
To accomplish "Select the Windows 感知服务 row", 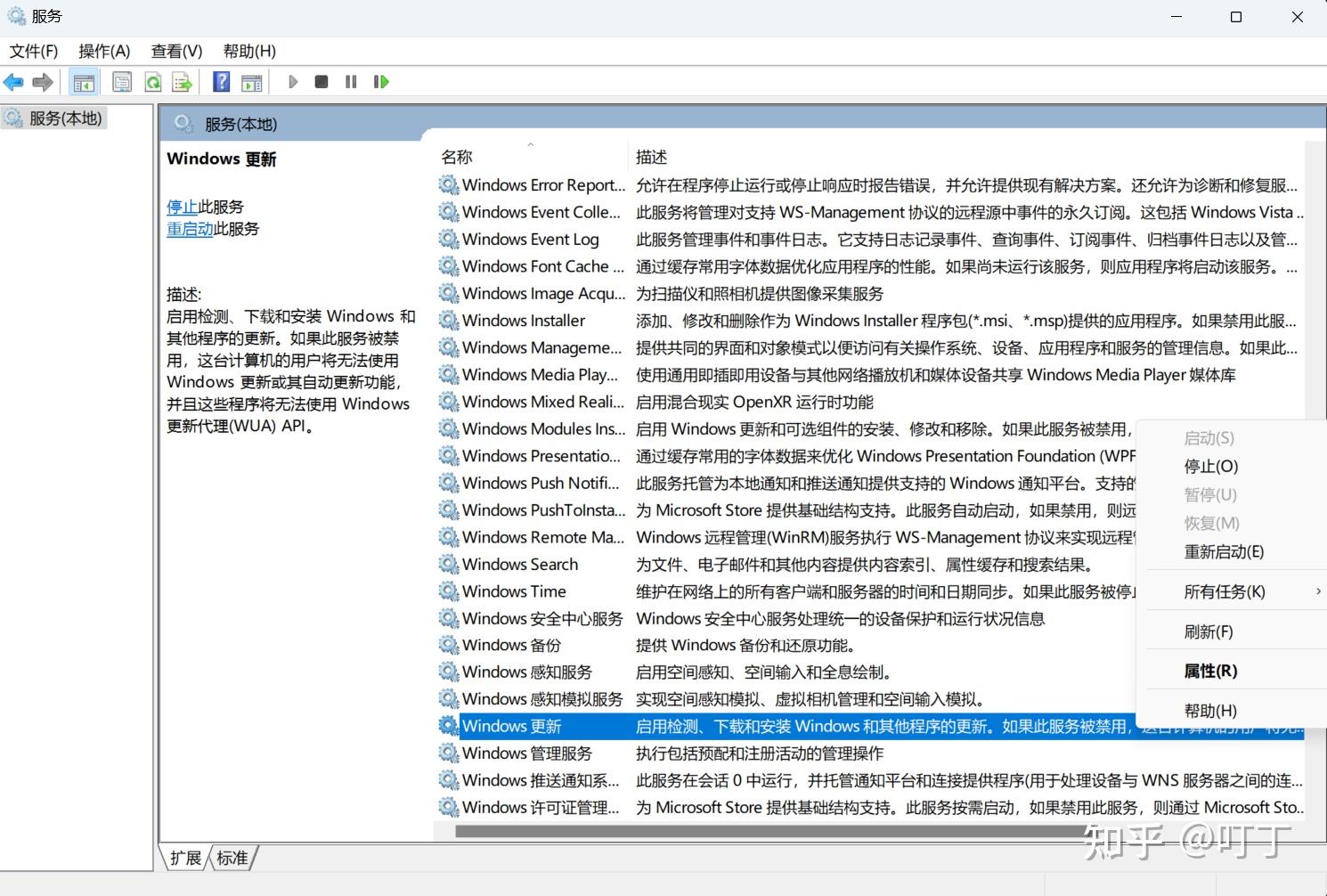I will click(x=527, y=672).
